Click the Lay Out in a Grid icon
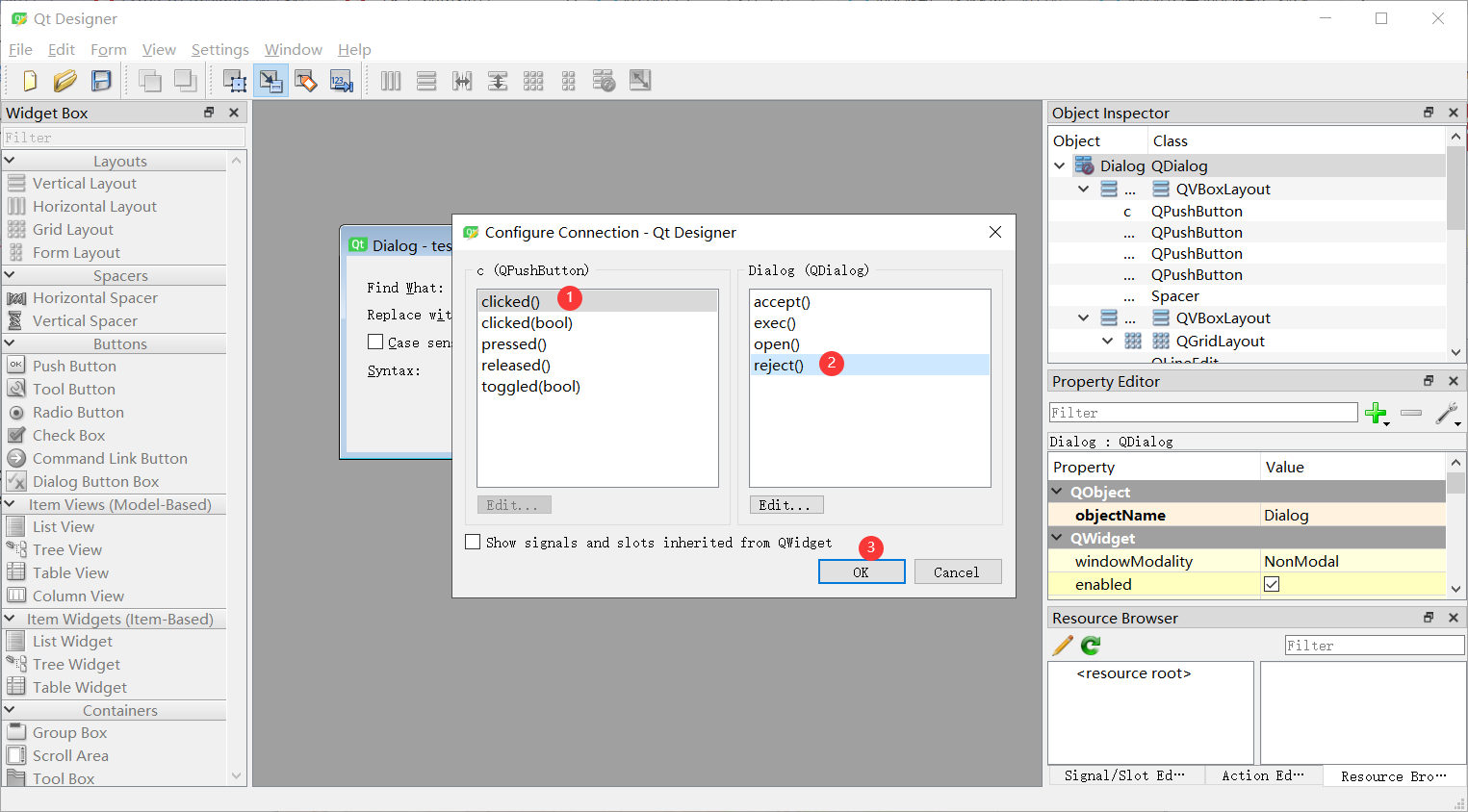This screenshot has width=1468, height=812. (x=533, y=81)
